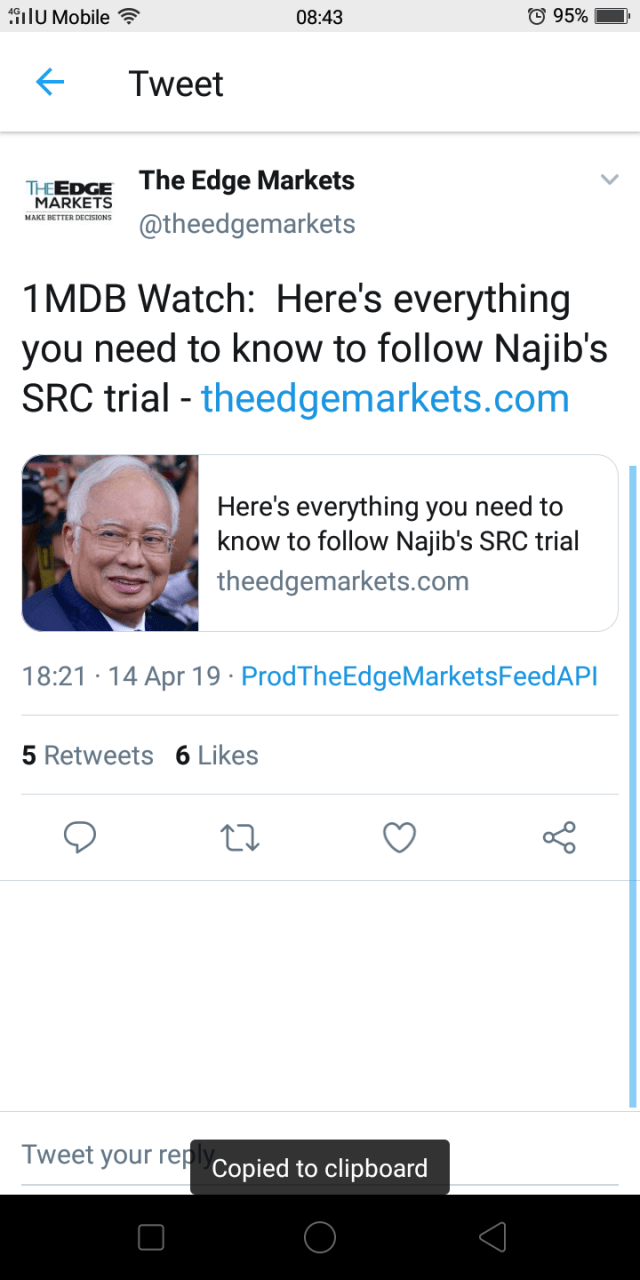Image resolution: width=640 pixels, height=1280 pixels.
Task: Tap the back arrow icon
Action: (x=49, y=83)
